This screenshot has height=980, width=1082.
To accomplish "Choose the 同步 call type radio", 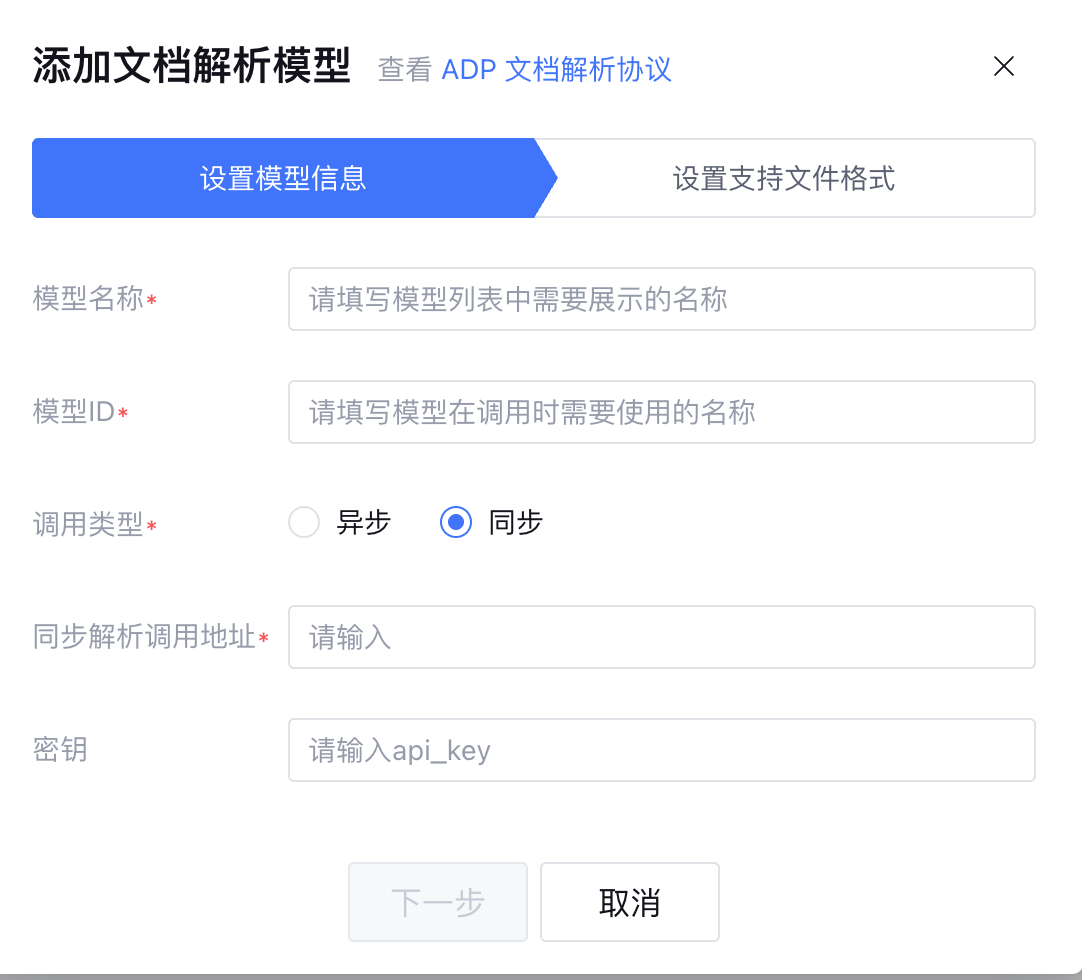I will pyautogui.click(x=456, y=522).
